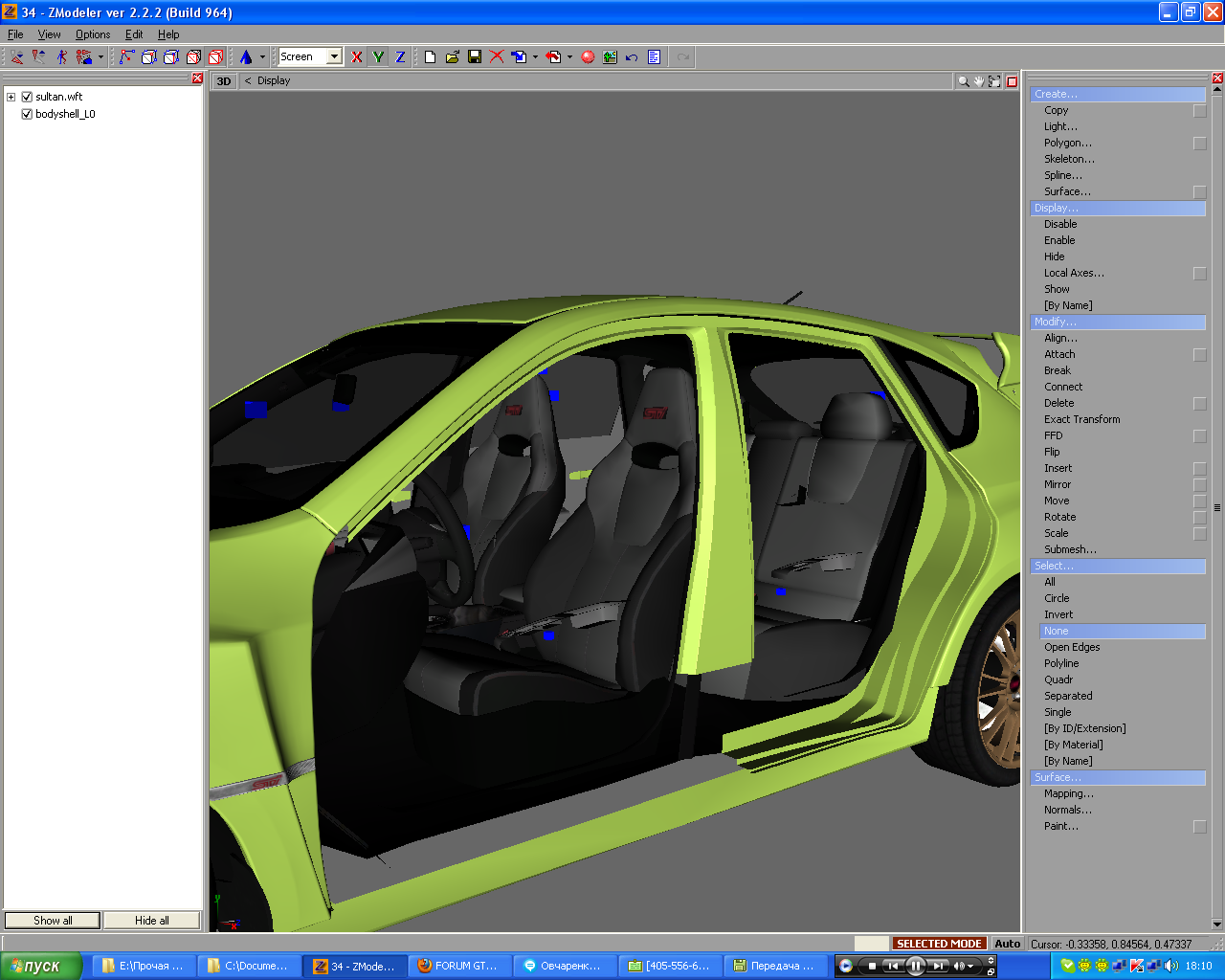Image resolution: width=1225 pixels, height=980 pixels.
Task: Open the Screen coordinate system dropdown
Action: 334,57
